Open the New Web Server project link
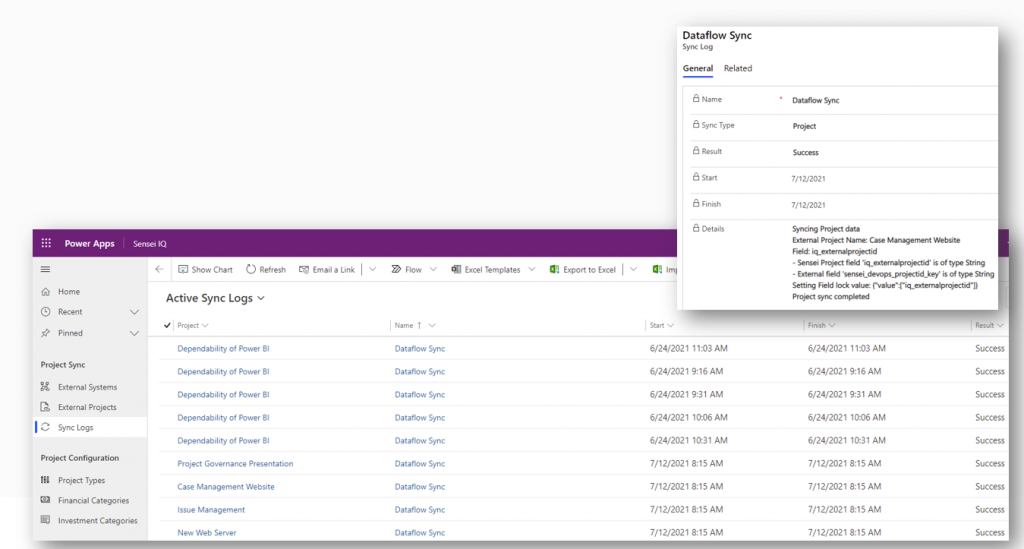The image size is (1024, 549). click(206, 533)
